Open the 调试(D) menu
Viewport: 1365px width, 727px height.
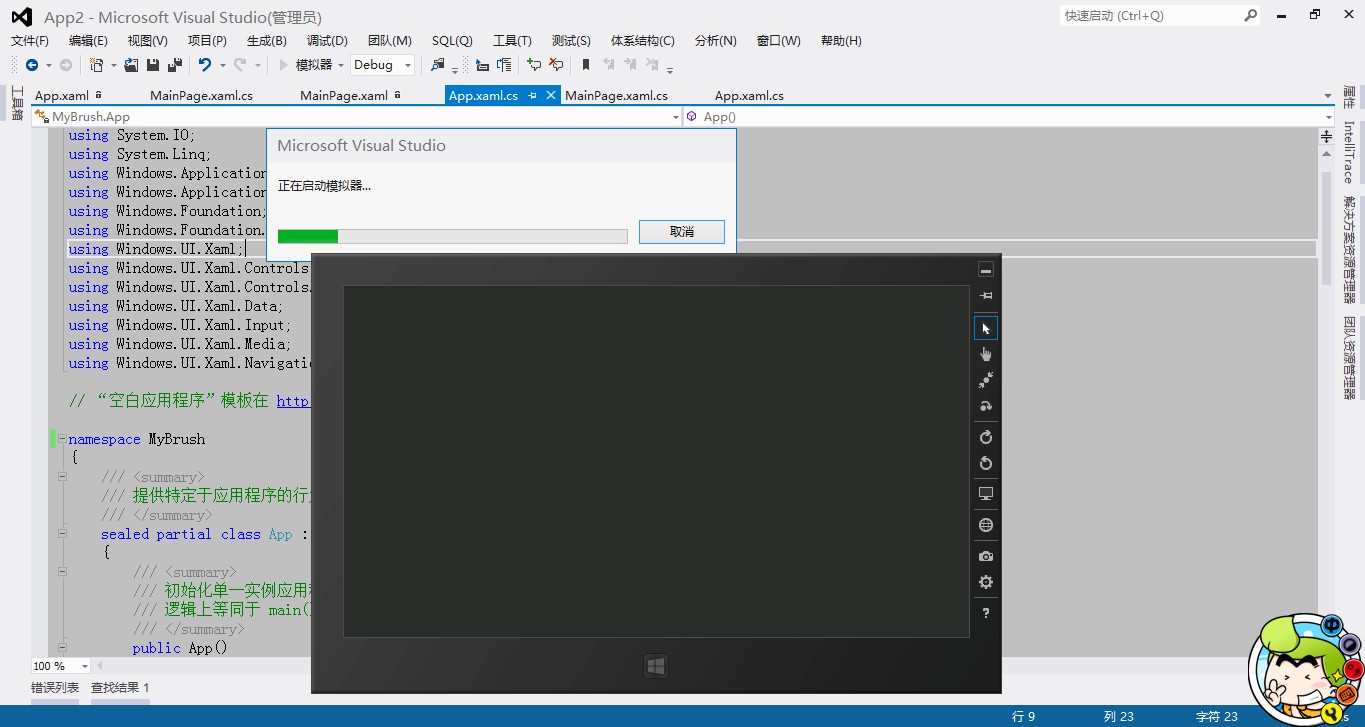coord(327,41)
